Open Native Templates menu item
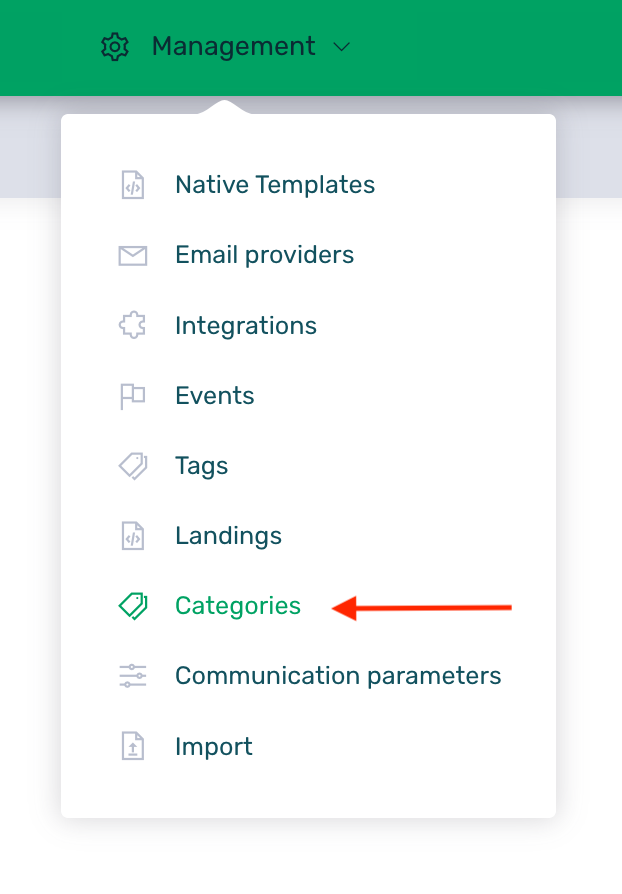Image resolution: width=622 pixels, height=894 pixels. 275,185
